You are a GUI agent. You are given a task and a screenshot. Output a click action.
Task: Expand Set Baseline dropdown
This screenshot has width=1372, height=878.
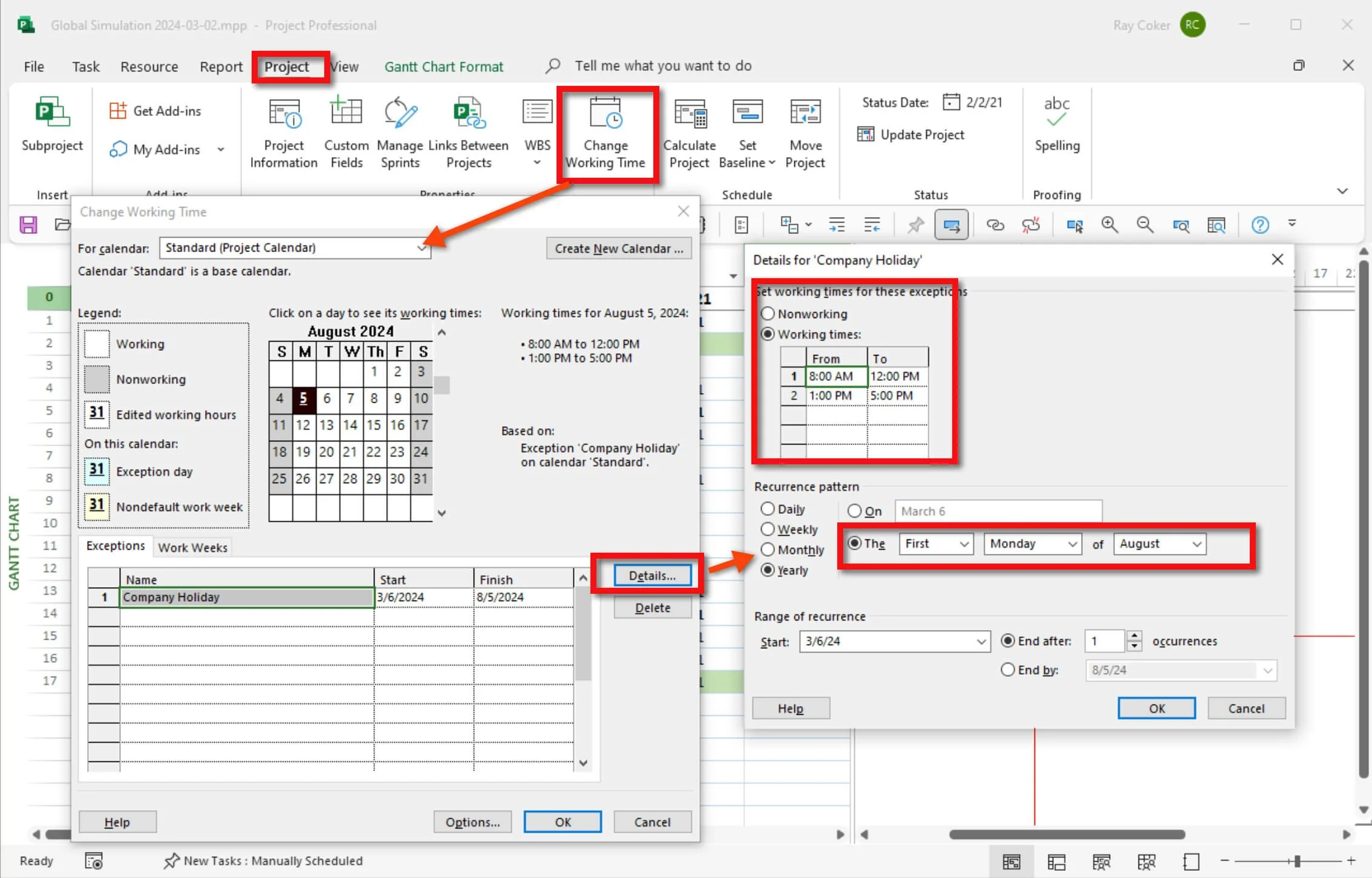coord(772,162)
